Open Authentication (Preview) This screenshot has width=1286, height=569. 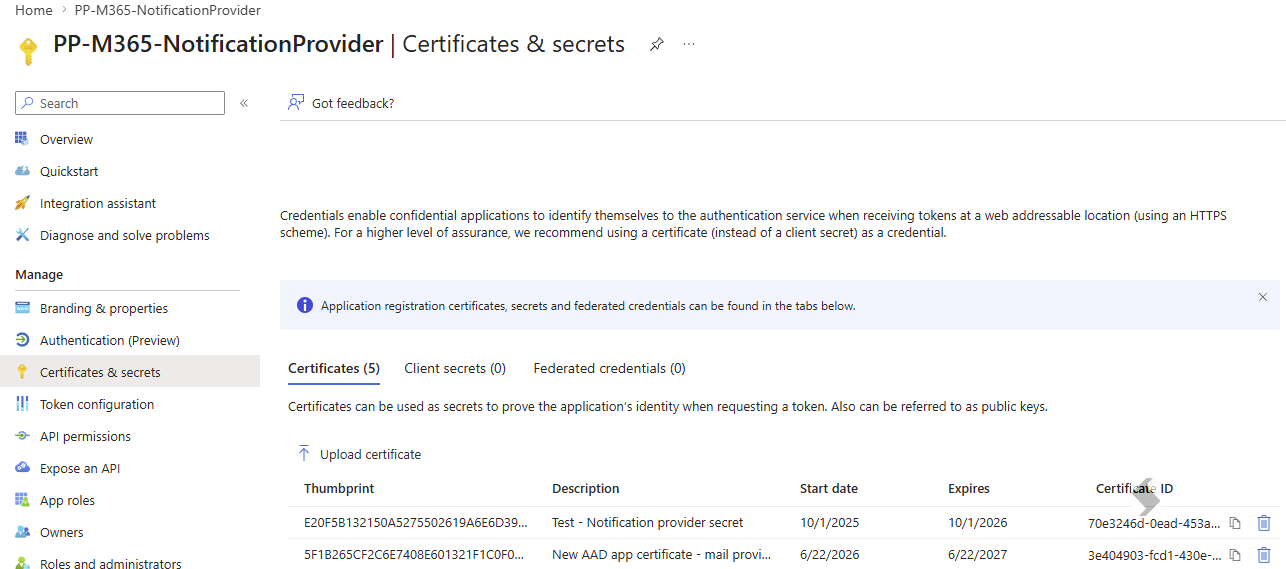(110, 340)
